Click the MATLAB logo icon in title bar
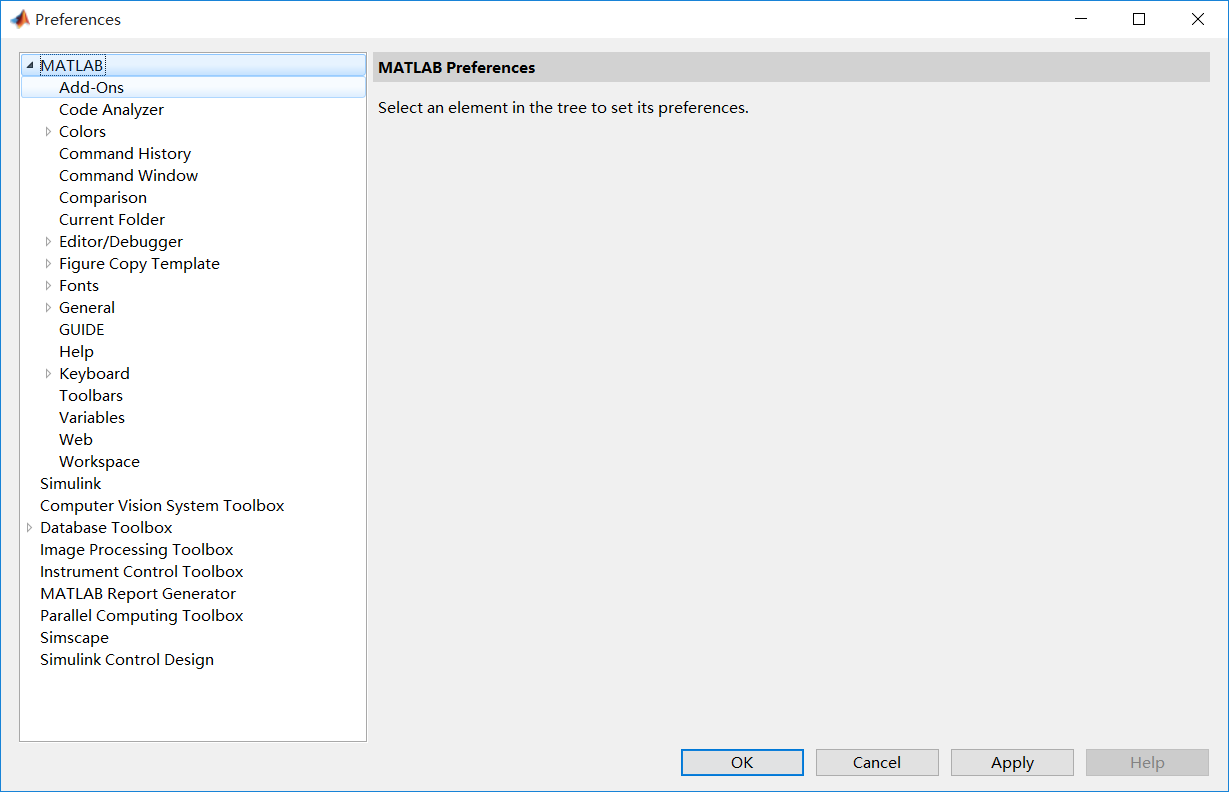Viewport: 1229px width, 792px height. pyautogui.click(x=19, y=19)
